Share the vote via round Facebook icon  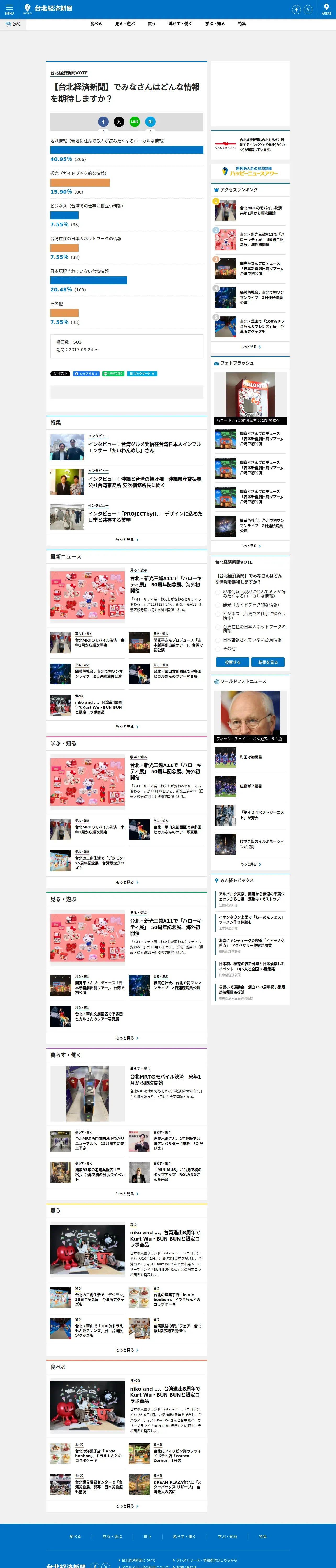pos(103,122)
